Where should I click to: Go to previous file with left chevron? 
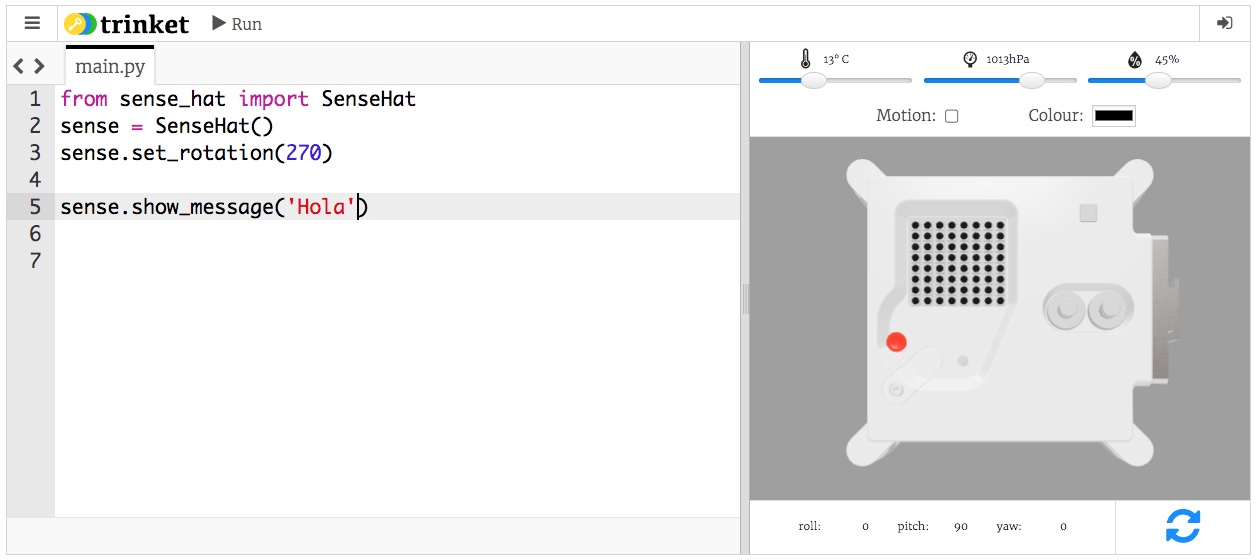tap(19, 67)
